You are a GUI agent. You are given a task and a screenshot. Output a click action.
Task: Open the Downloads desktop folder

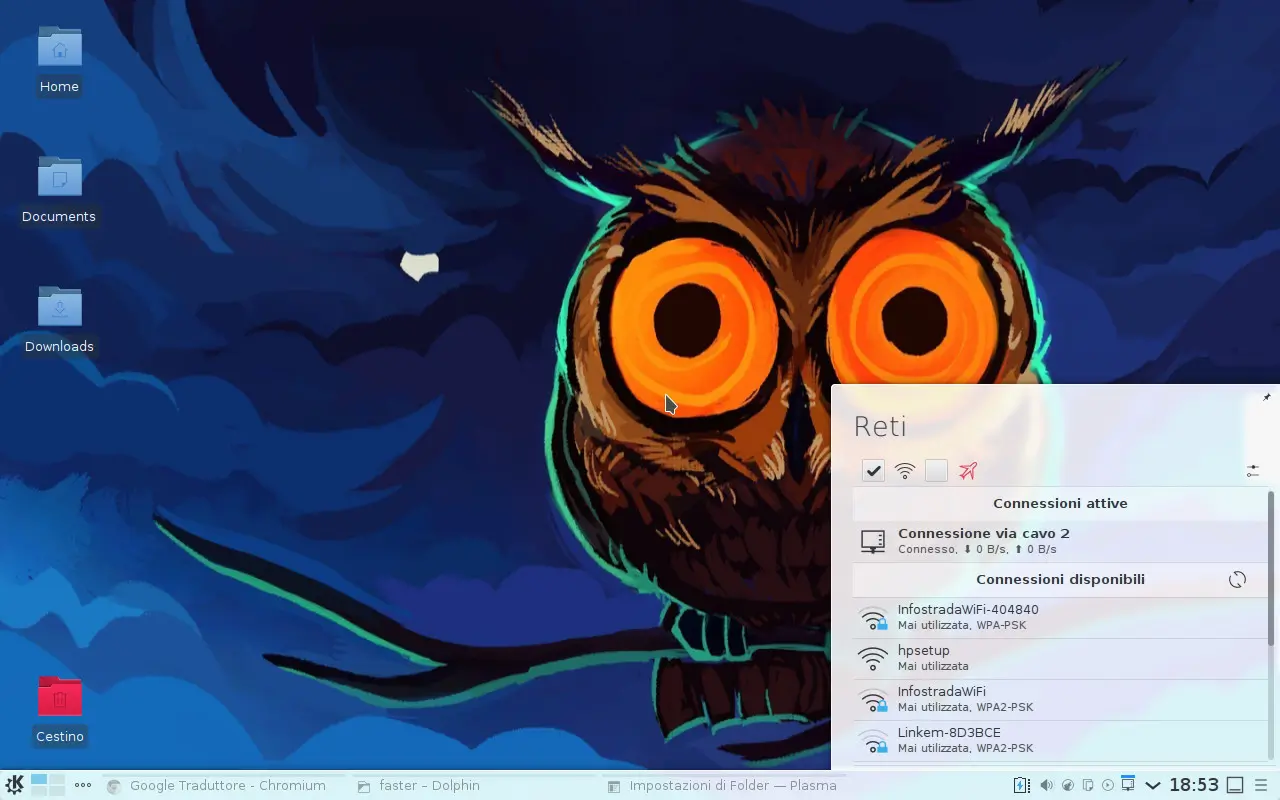pyautogui.click(x=59, y=320)
